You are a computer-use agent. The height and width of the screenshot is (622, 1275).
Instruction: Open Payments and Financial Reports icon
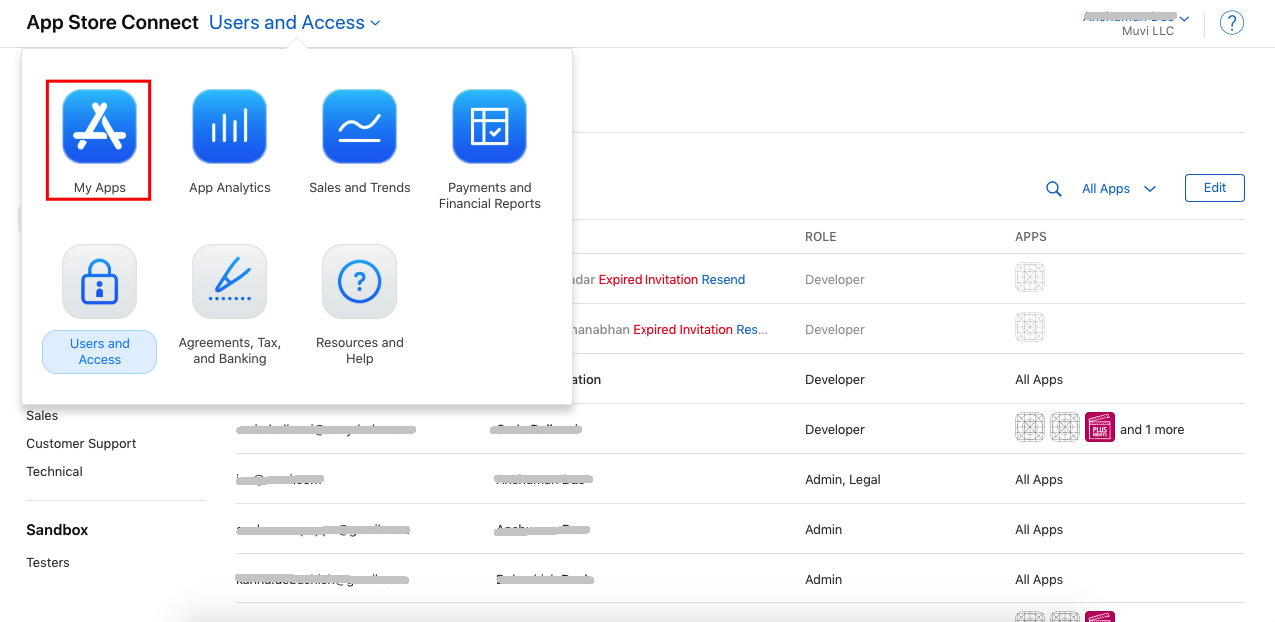pos(489,126)
